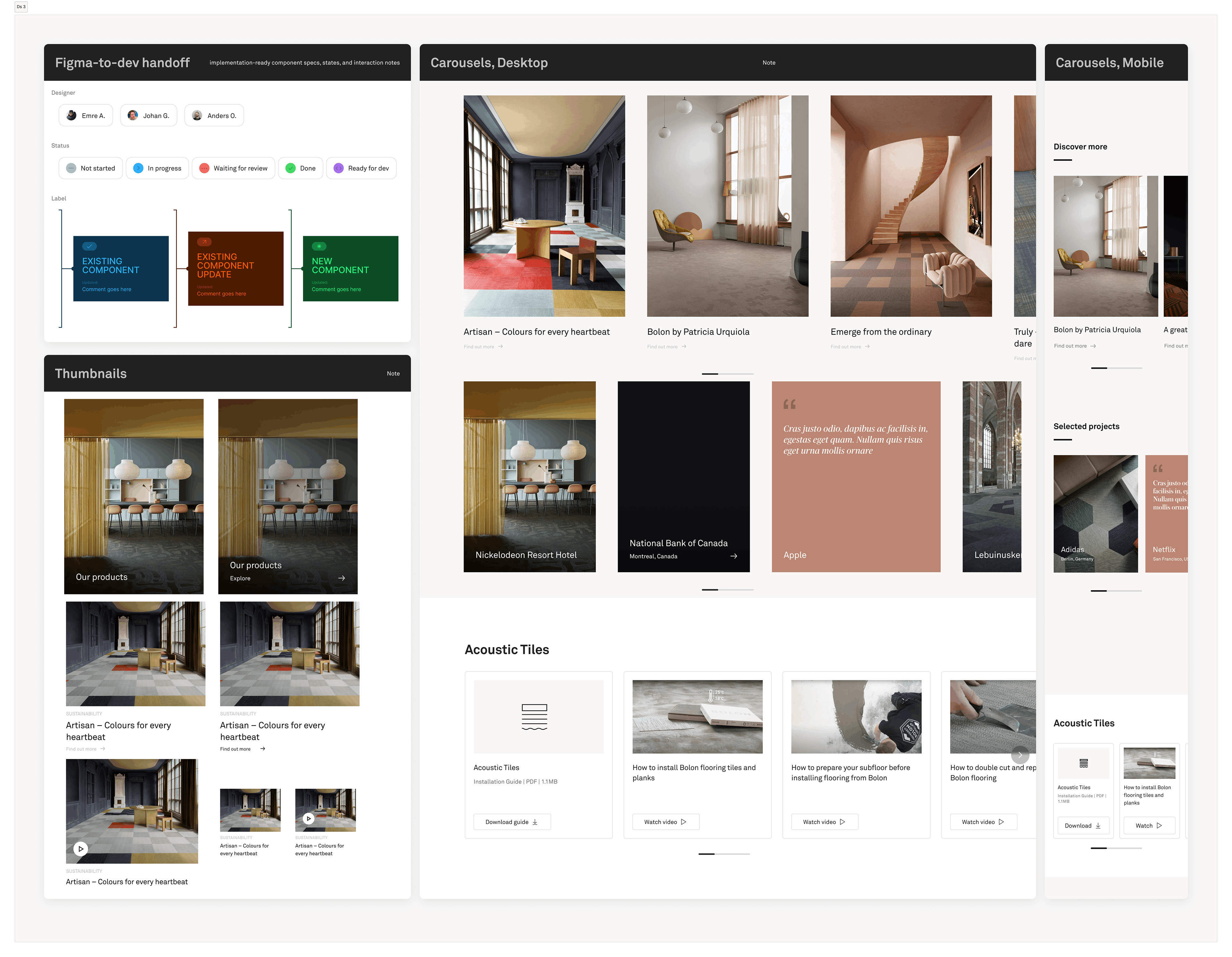Click the arrow badge on Existing Component Update label
This screenshot has height=957, width=1232.
pyautogui.click(x=204, y=242)
